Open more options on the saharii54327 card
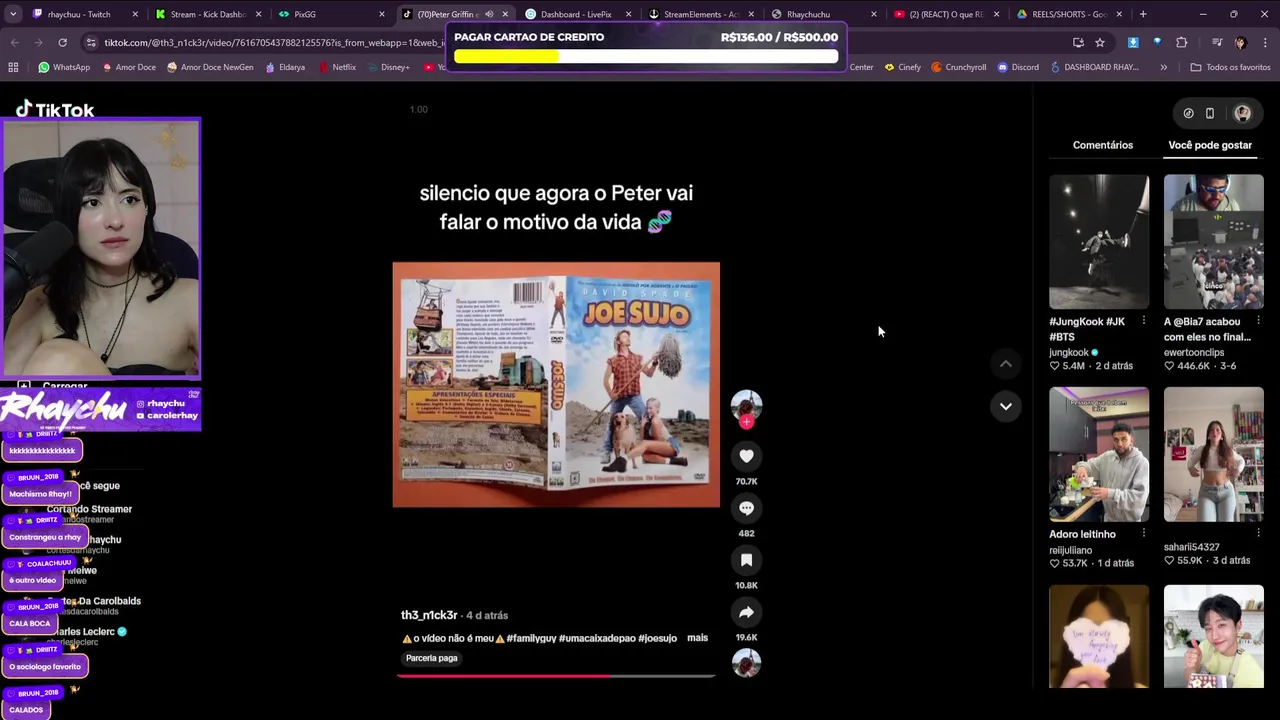Screen dimensions: 1280x720 tap(1258, 533)
